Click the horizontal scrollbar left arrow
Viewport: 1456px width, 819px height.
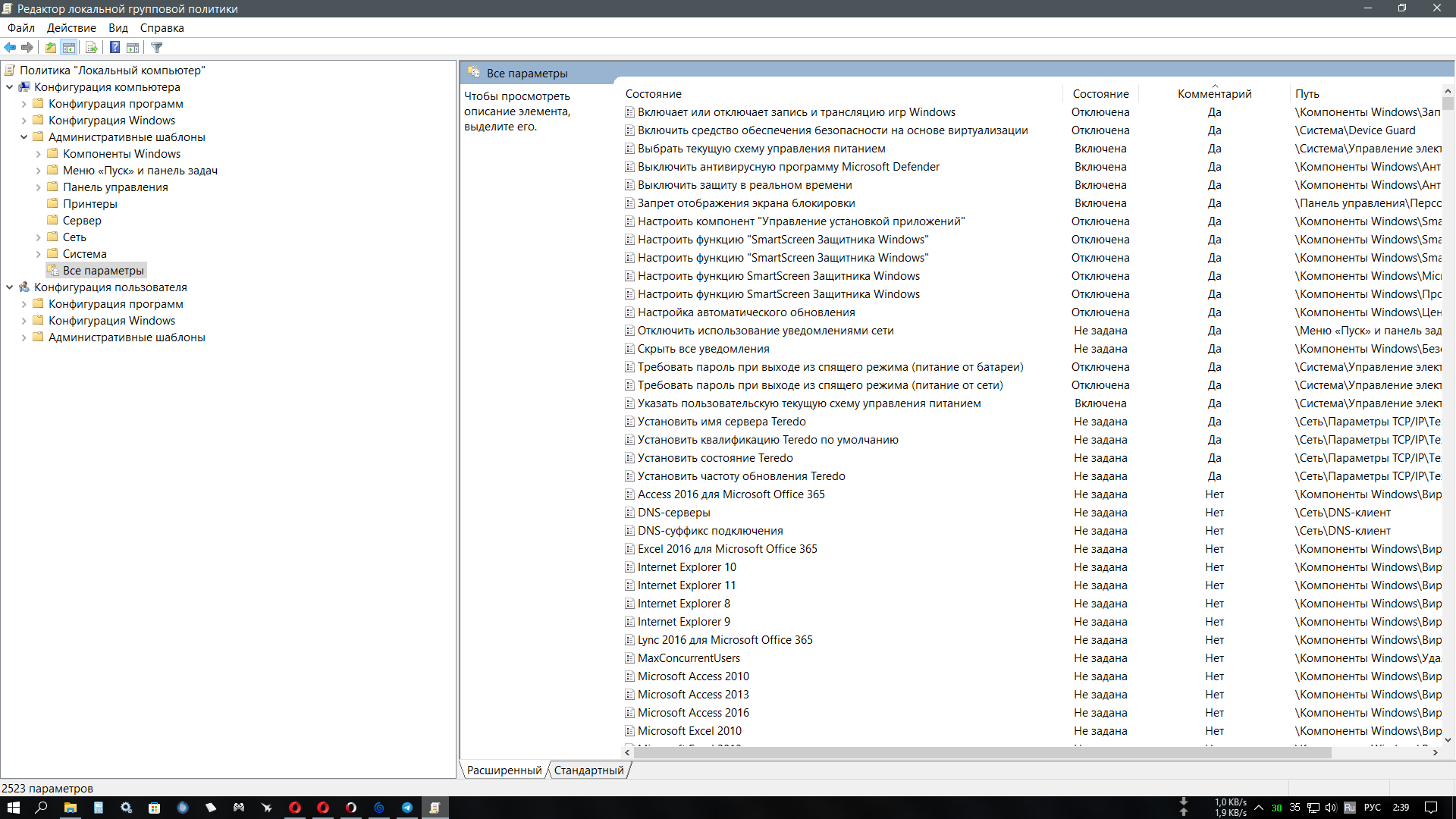coord(627,753)
